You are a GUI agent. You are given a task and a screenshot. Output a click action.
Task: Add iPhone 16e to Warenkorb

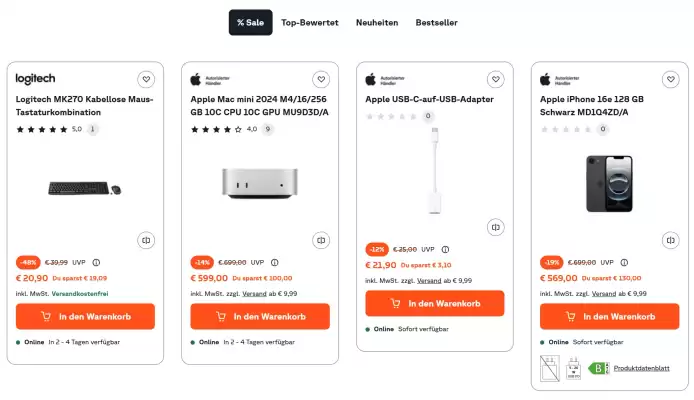pyautogui.click(x=609, y=316)
